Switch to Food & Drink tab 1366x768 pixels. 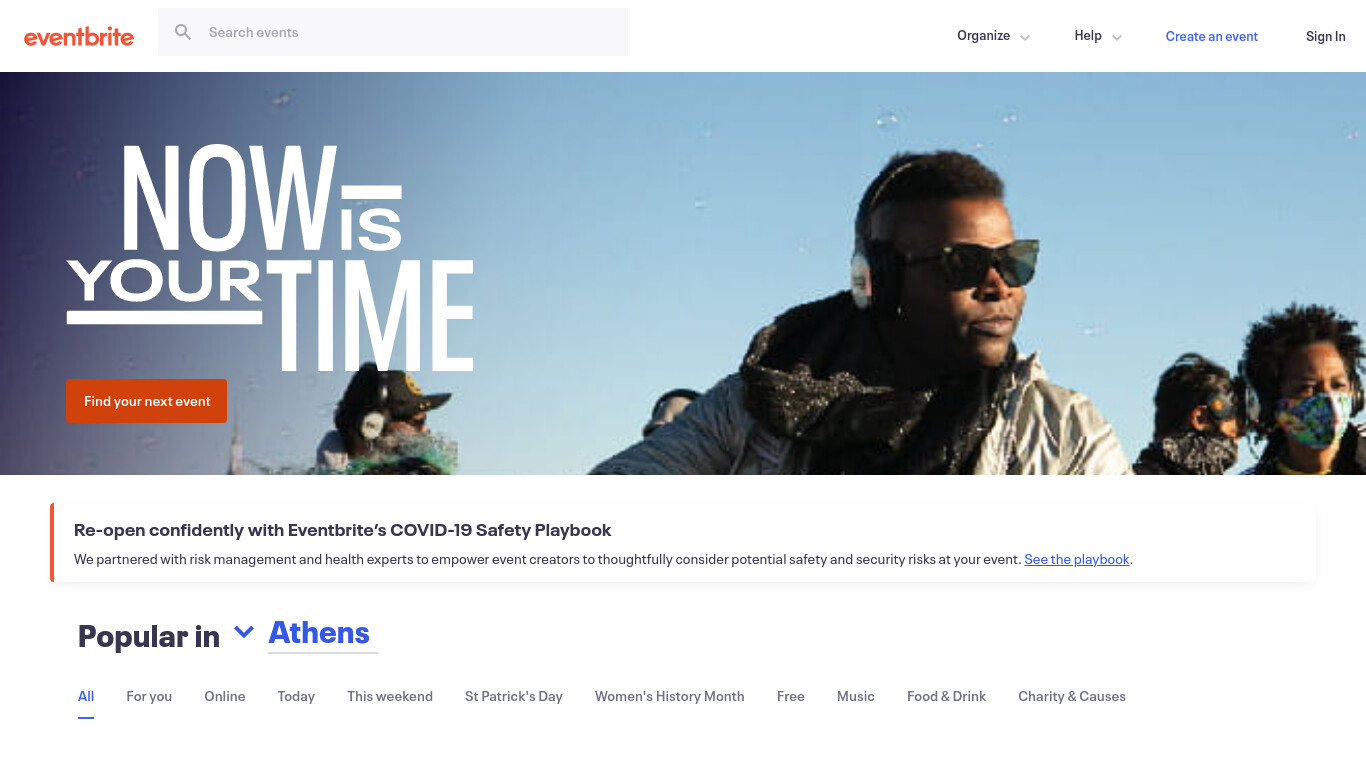pyautogui.click(x=946, y=696)
